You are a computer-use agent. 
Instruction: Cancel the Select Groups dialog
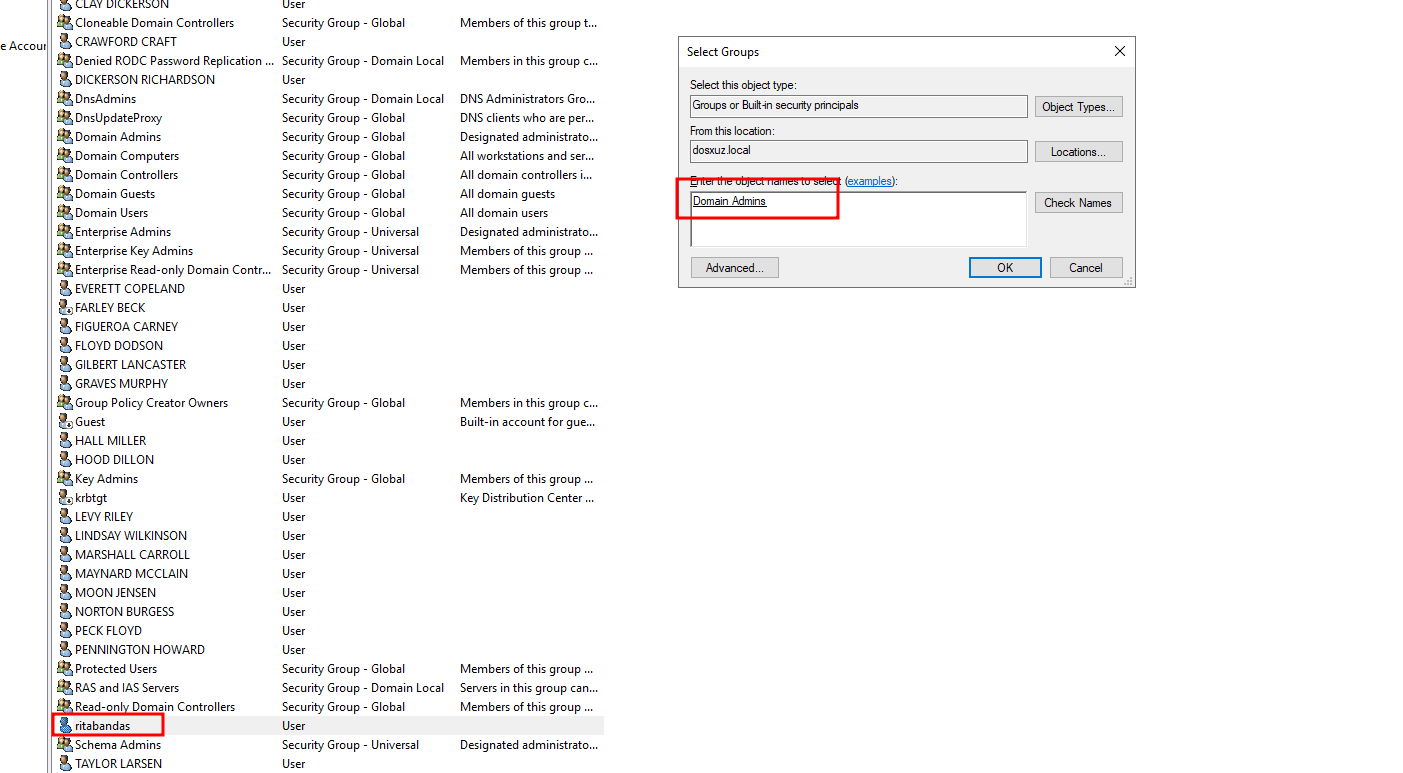(1085, 268)
